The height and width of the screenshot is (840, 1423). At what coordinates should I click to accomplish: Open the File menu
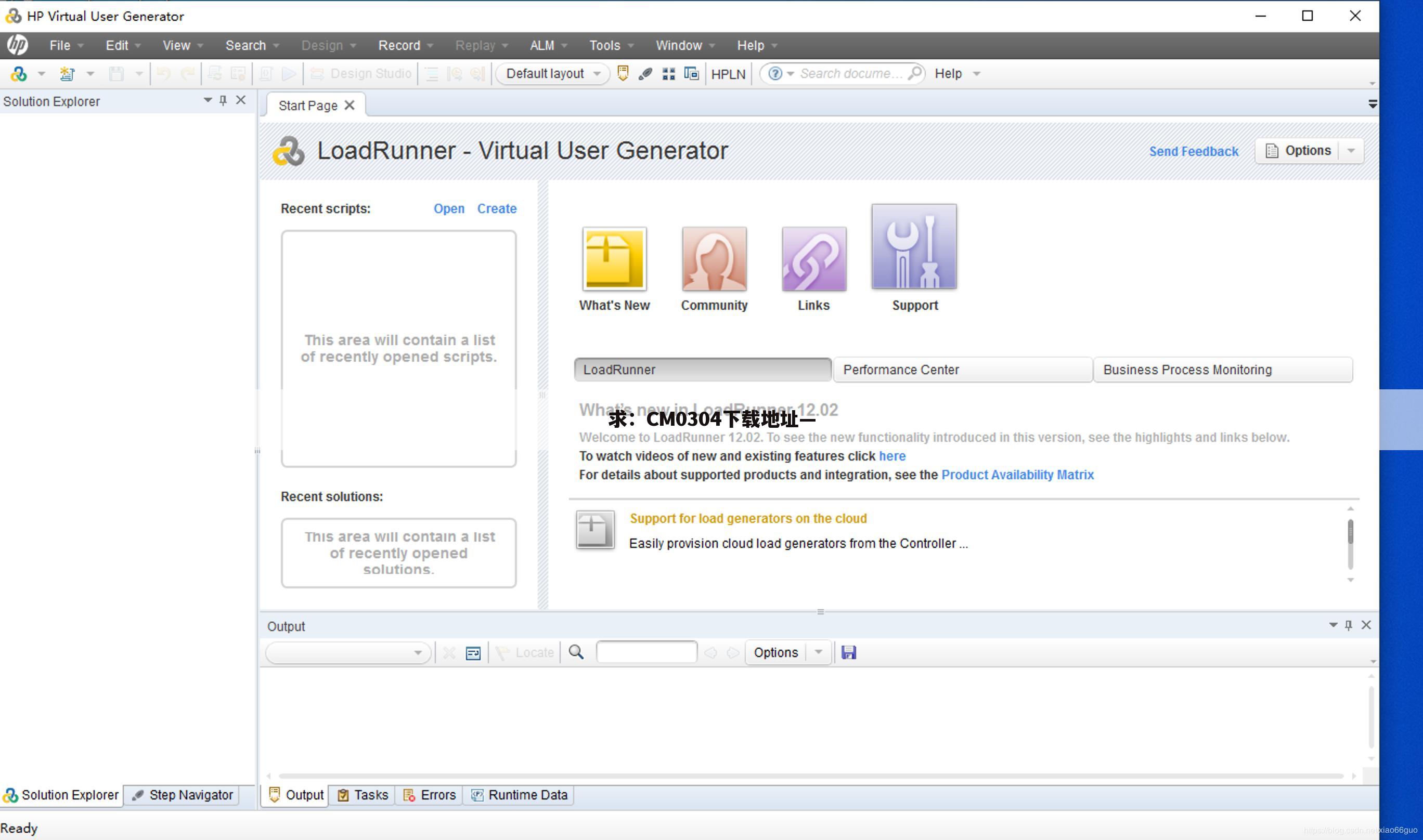(66, 45)
